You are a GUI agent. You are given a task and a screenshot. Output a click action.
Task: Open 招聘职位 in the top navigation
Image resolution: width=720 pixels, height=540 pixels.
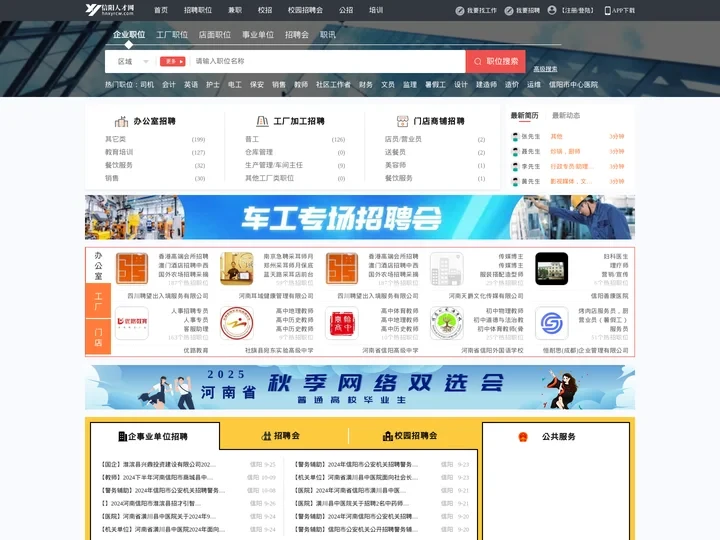pyautogui.click(x=198, y=10)
